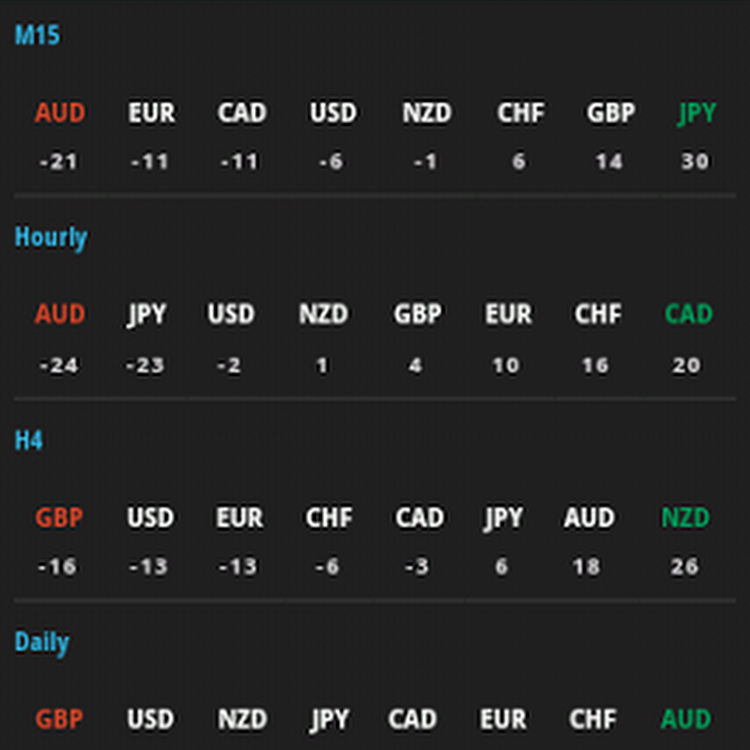Select AUD in the H4 row
The image size is (750, 750).
pyautogui.click(x=588, y=519)
